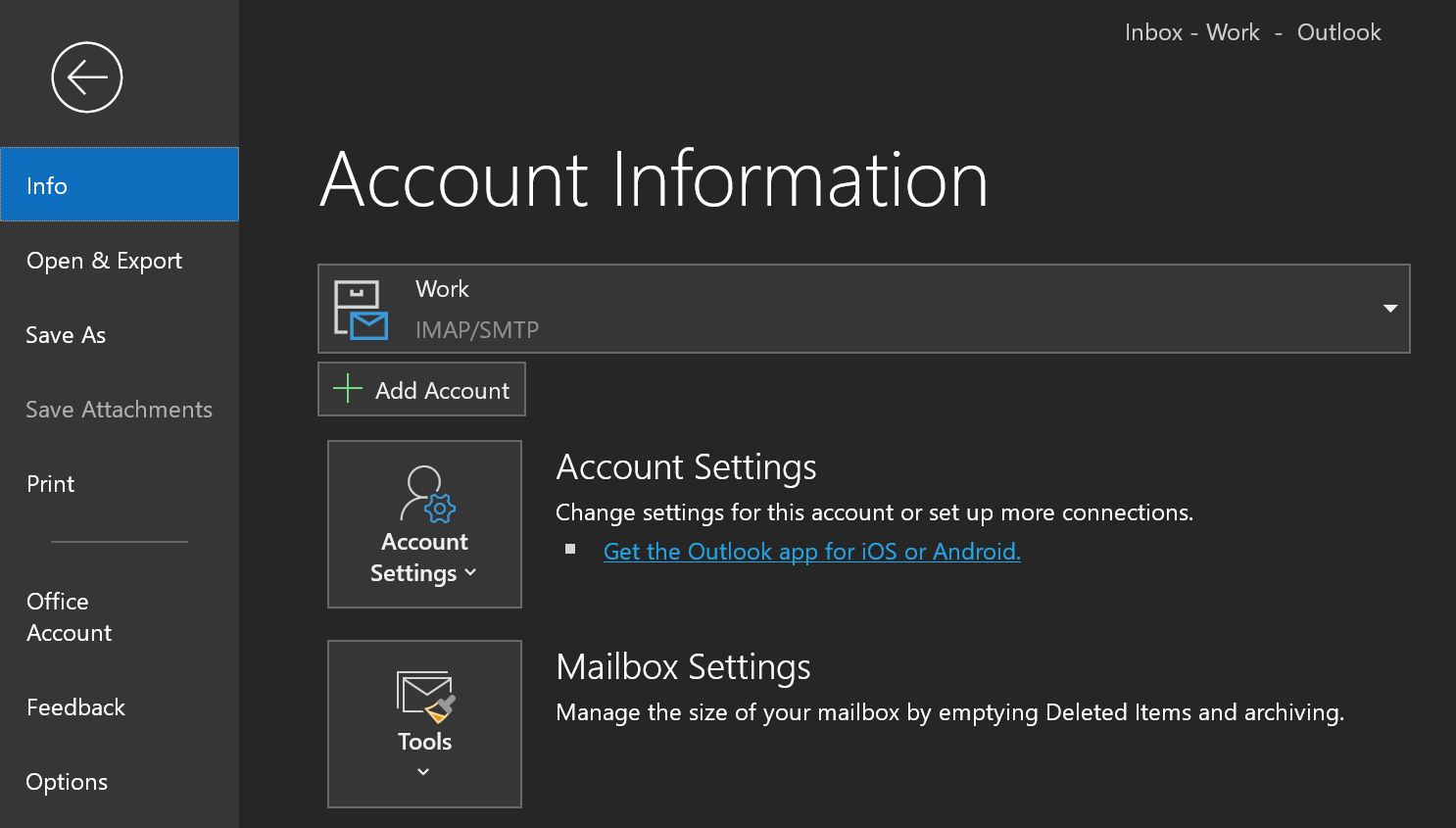Open Outlook Options
This screenshot has height=828, width=1456.
pyautogui.click(x=120, y=781)
